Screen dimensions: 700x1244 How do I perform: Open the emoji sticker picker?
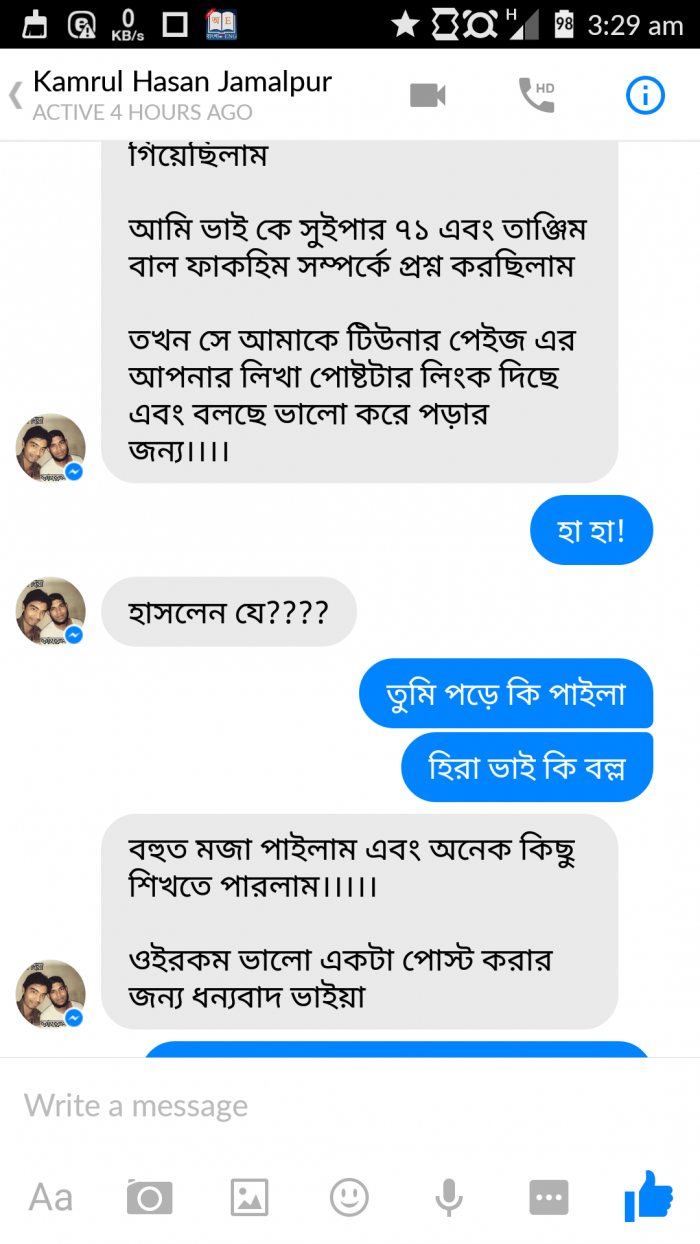click(349, 1197)
